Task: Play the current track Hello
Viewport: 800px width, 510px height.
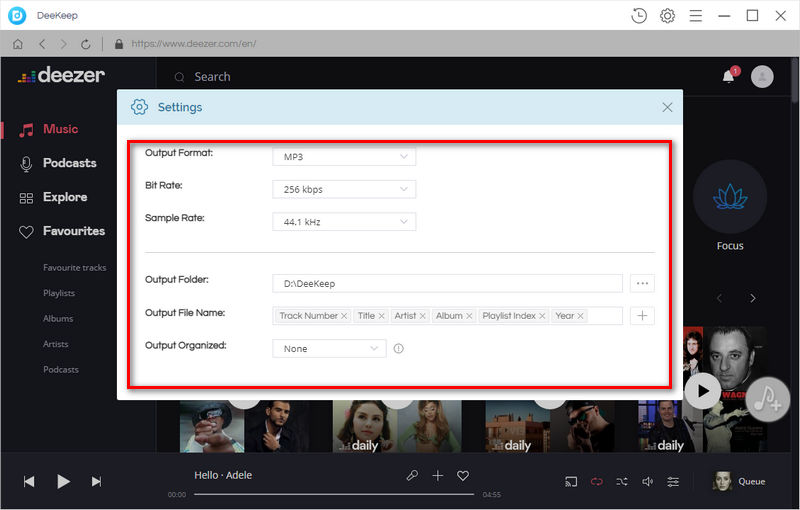Action: [x=63, y=481]
